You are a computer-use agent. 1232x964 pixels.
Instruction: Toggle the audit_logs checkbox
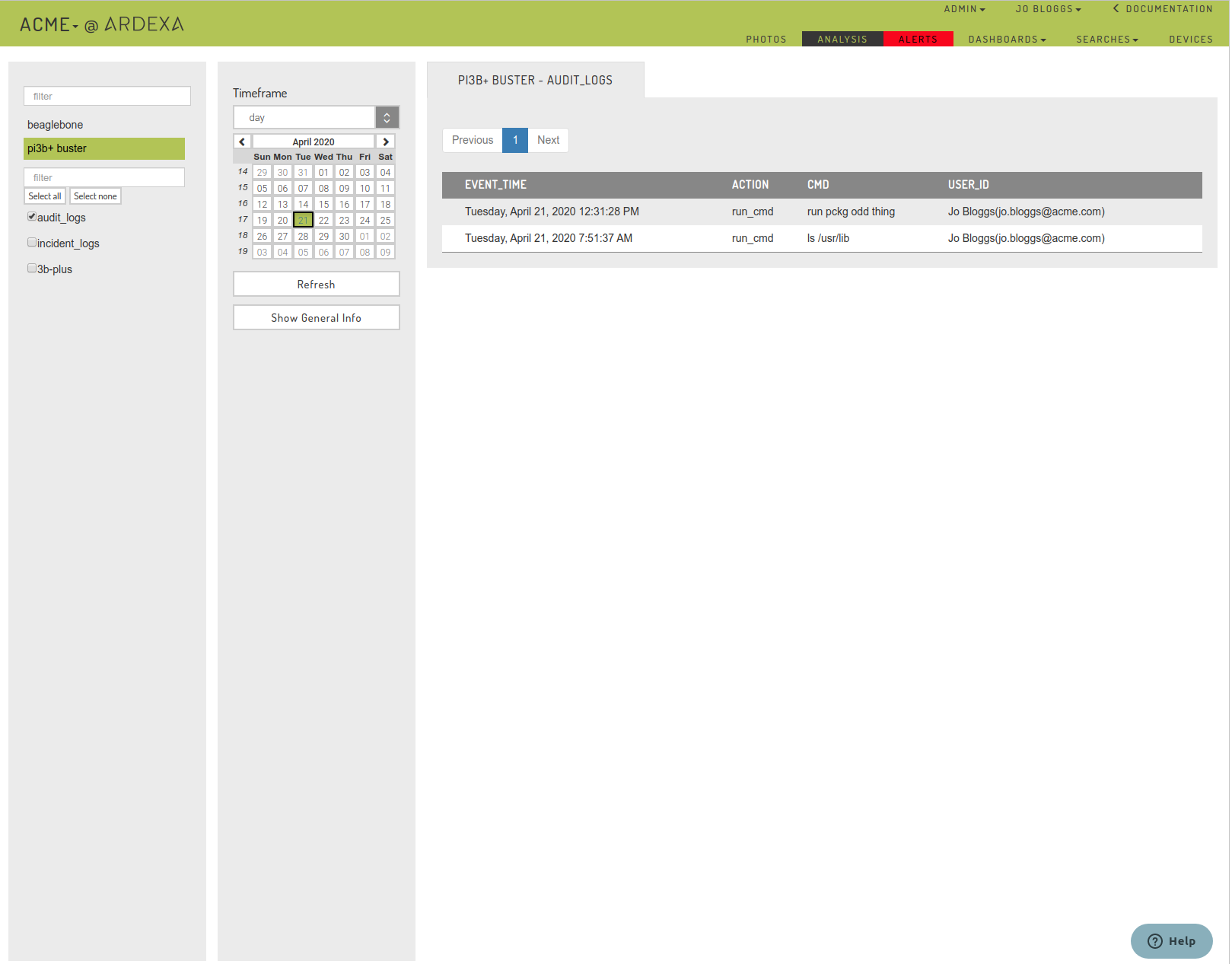[32, 217]
